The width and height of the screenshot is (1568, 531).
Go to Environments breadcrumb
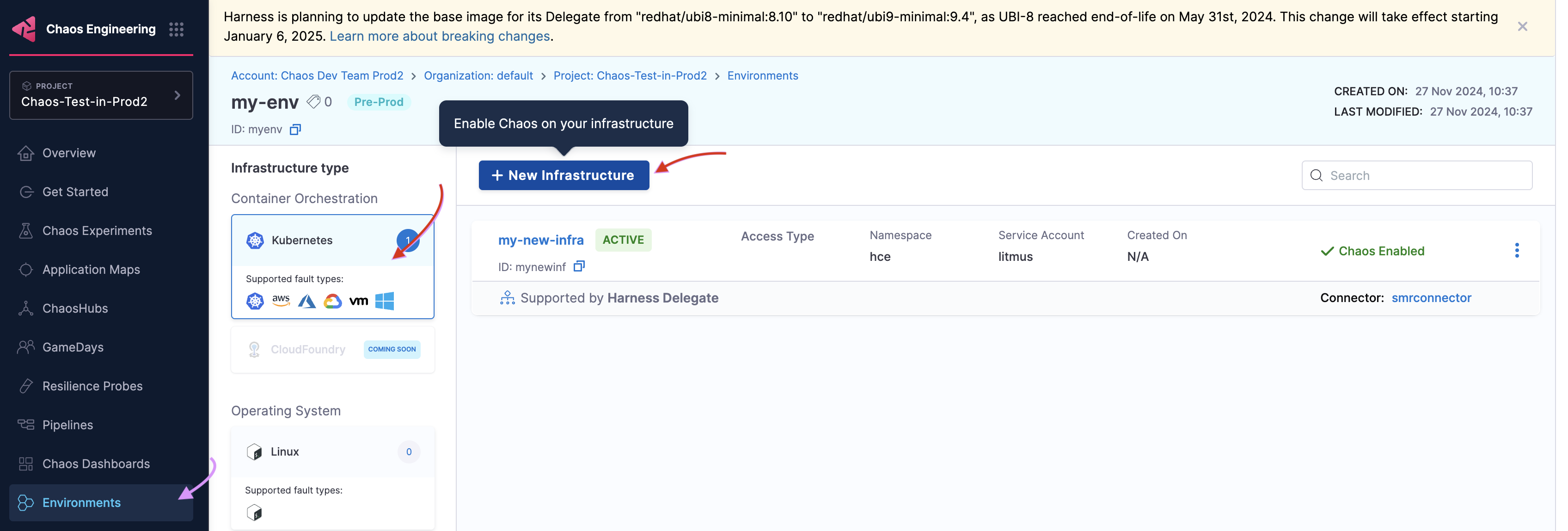(x=763, y=75)
